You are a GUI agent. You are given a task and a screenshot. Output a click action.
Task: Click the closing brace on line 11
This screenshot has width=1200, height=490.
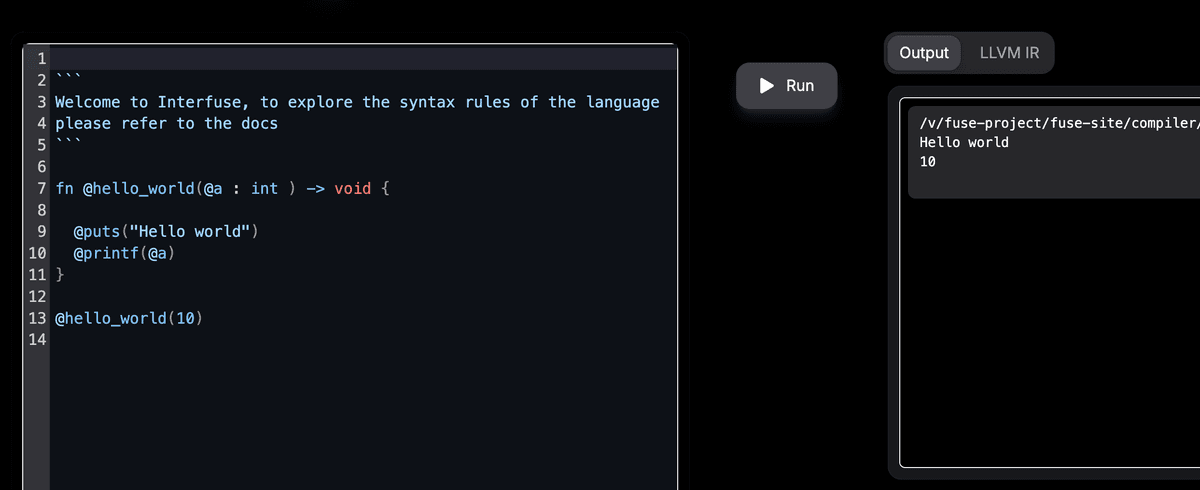pyautogui.click(x=59, y=274)
